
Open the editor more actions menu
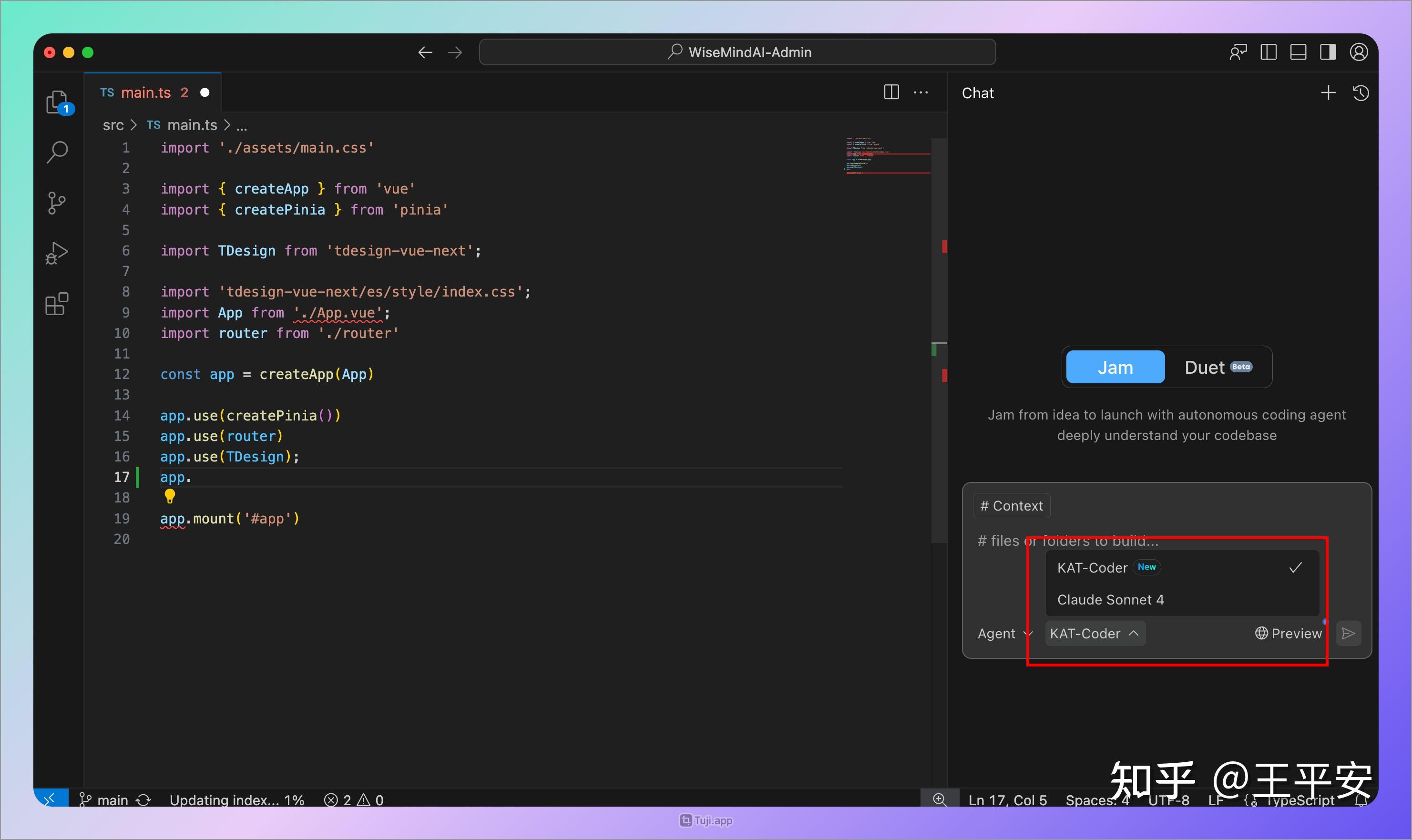point(921,92)
